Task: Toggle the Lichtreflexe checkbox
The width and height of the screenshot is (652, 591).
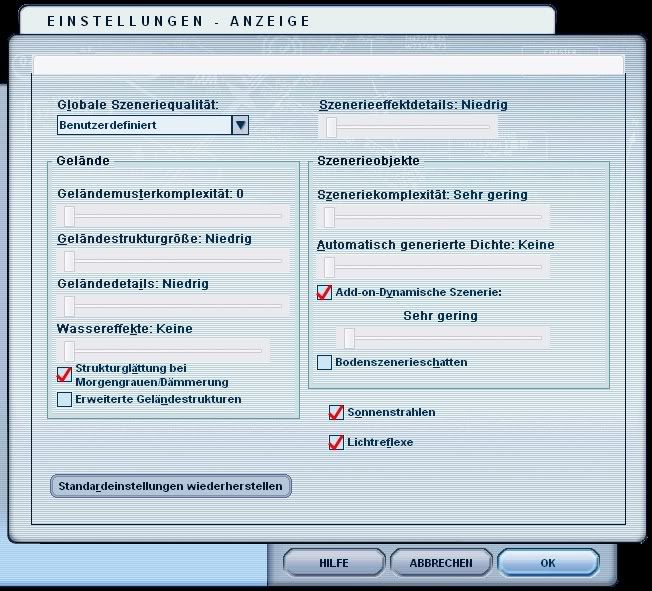Action: (x=336, y=442)
